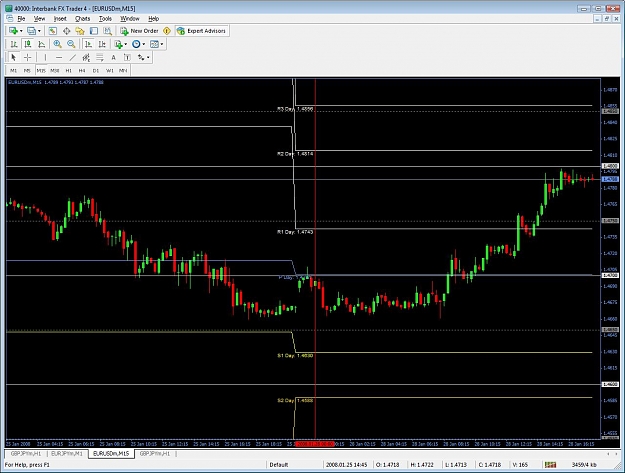Toggle the Expert Advisors button

pyautogui.click(x=202, y=31)
